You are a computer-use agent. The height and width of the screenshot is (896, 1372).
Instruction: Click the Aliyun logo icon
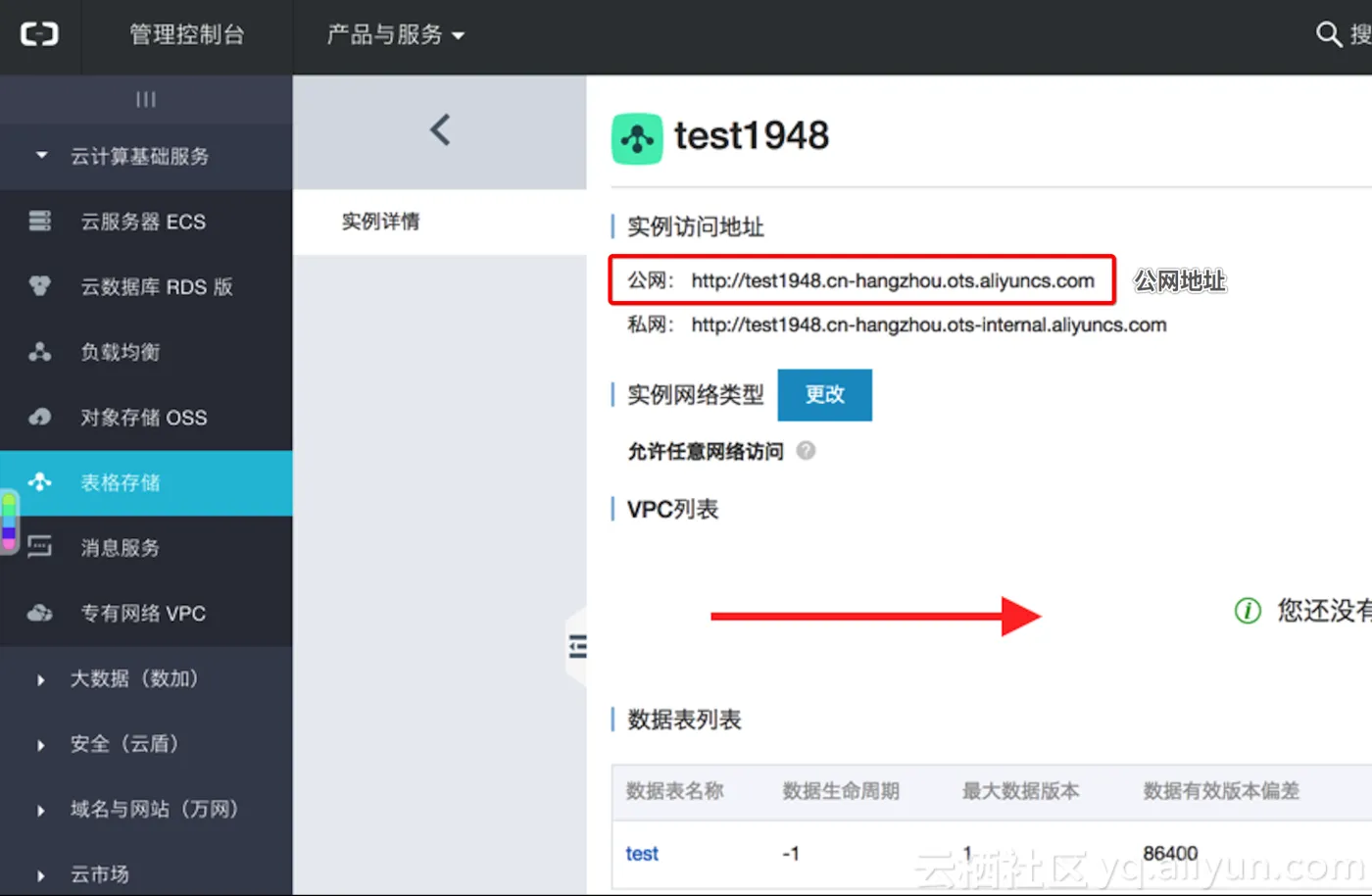coord(39,34)
